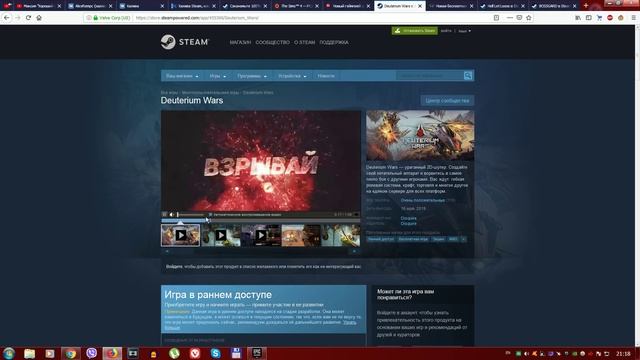Screen dimensions: 640x360
Task: Seek in the trailer progress bar
Action: pos(260,221)
